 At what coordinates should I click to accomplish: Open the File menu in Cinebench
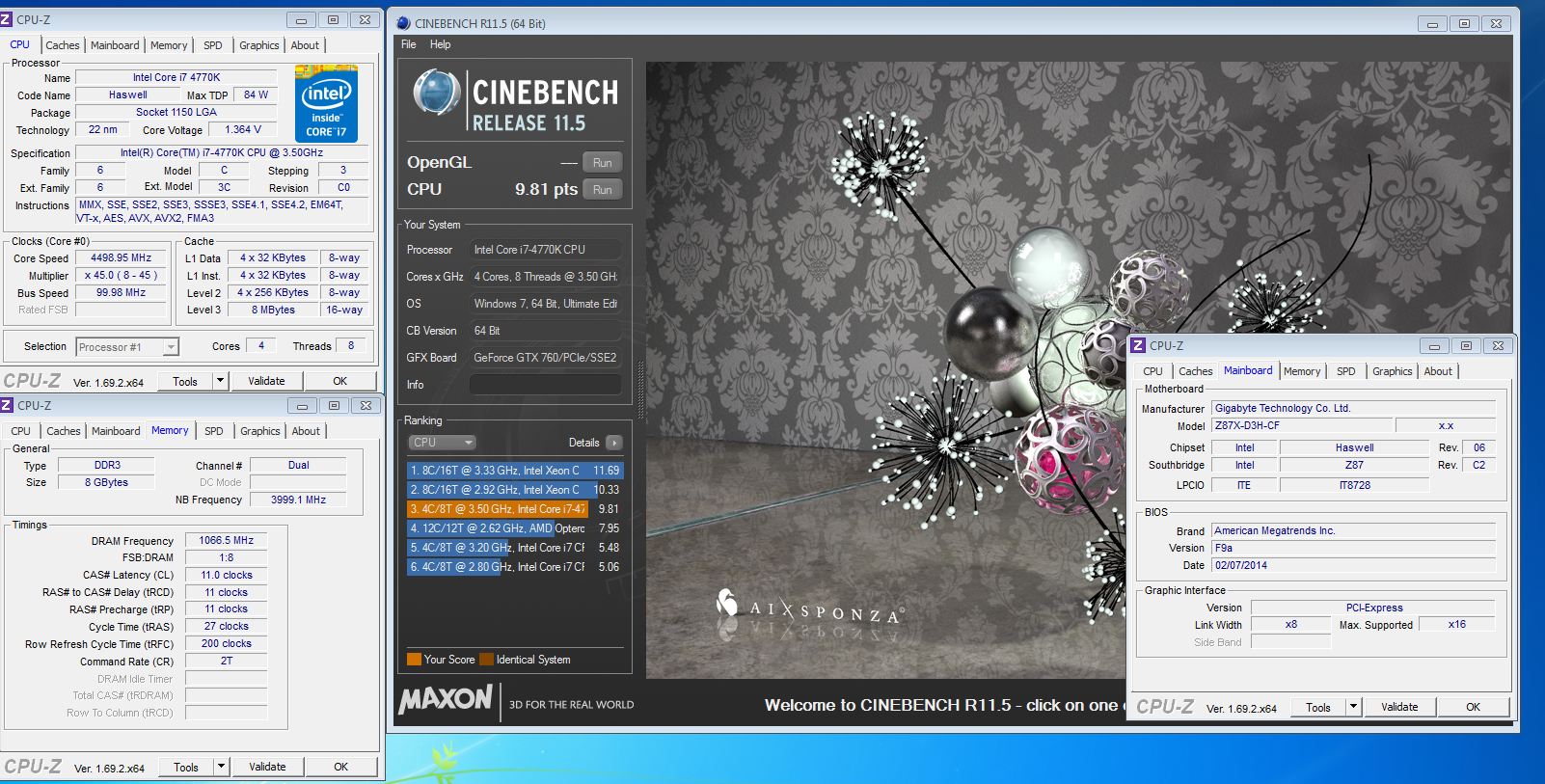(x=409, y=44)
